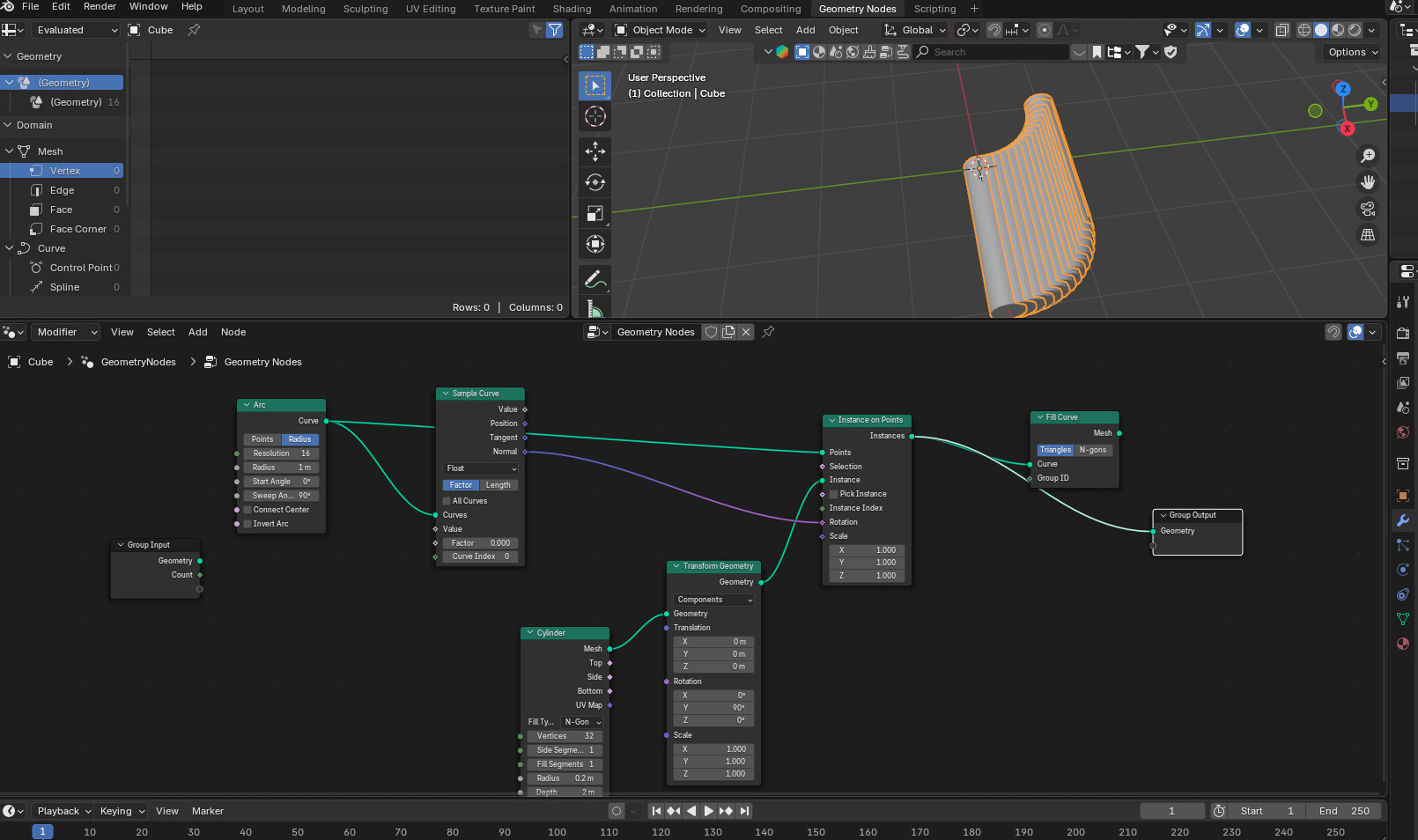The height and width of the screenshot is (840, 1418).
Task: Check All Curves in Sample Curve node
Action: tap(447, 501)
